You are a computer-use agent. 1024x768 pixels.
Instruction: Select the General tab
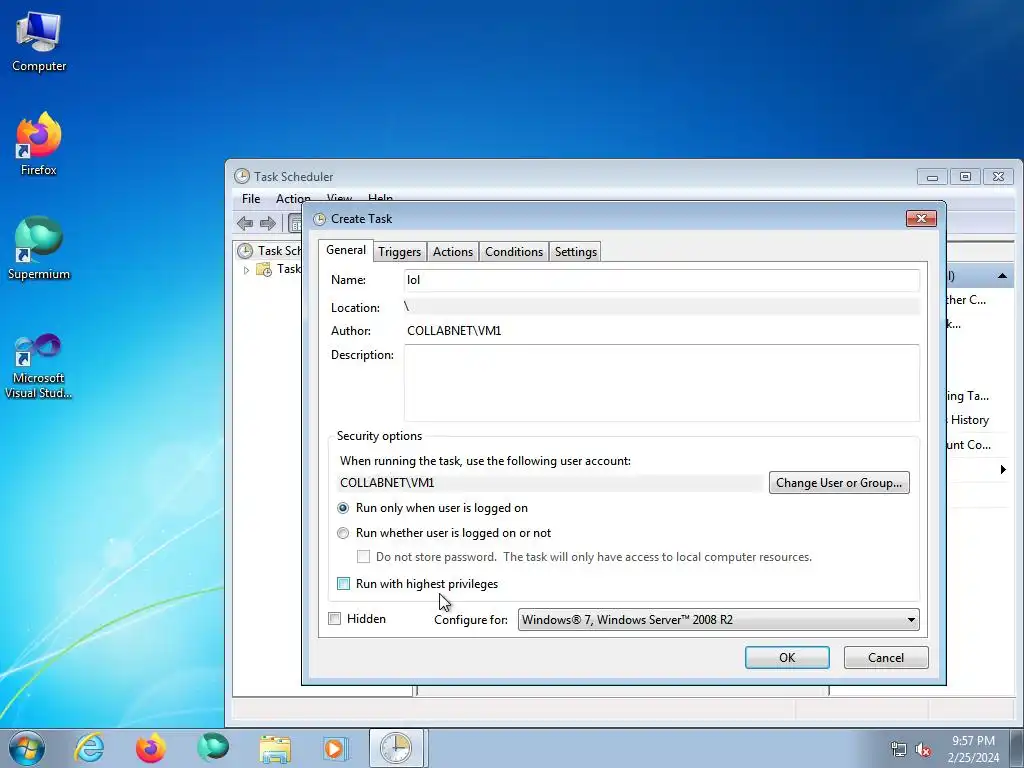[345, 250]
